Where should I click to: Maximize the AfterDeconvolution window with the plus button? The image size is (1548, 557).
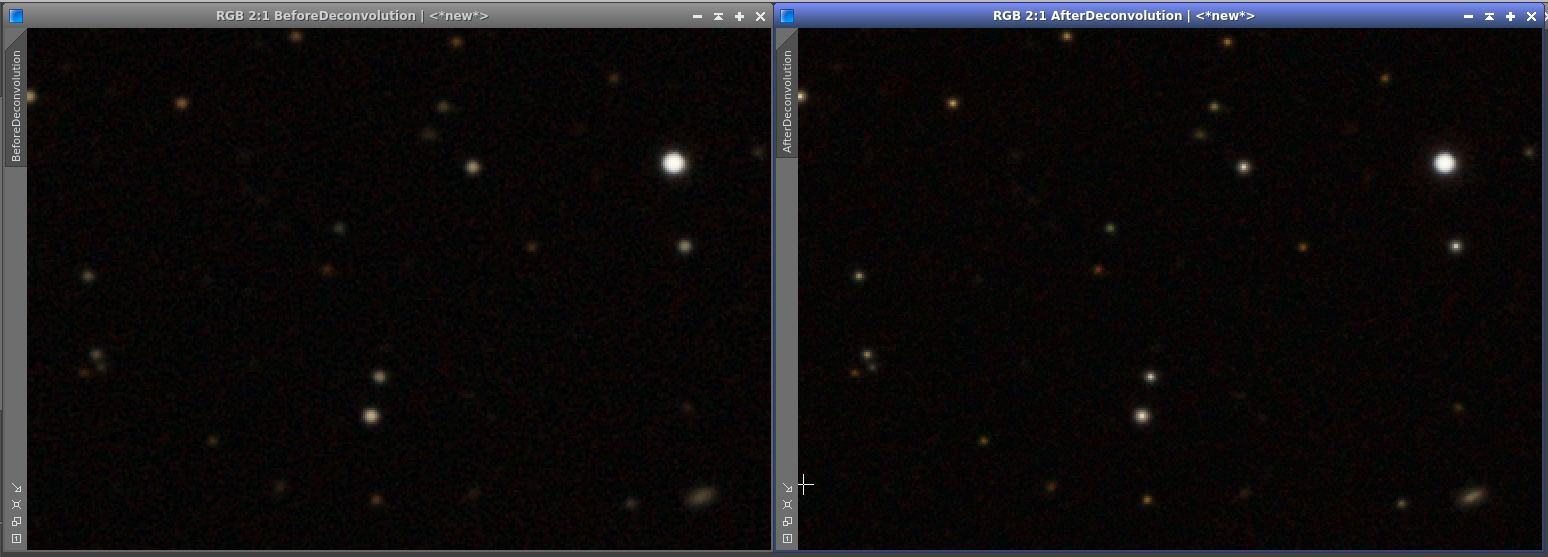(x=1510, y=17)
